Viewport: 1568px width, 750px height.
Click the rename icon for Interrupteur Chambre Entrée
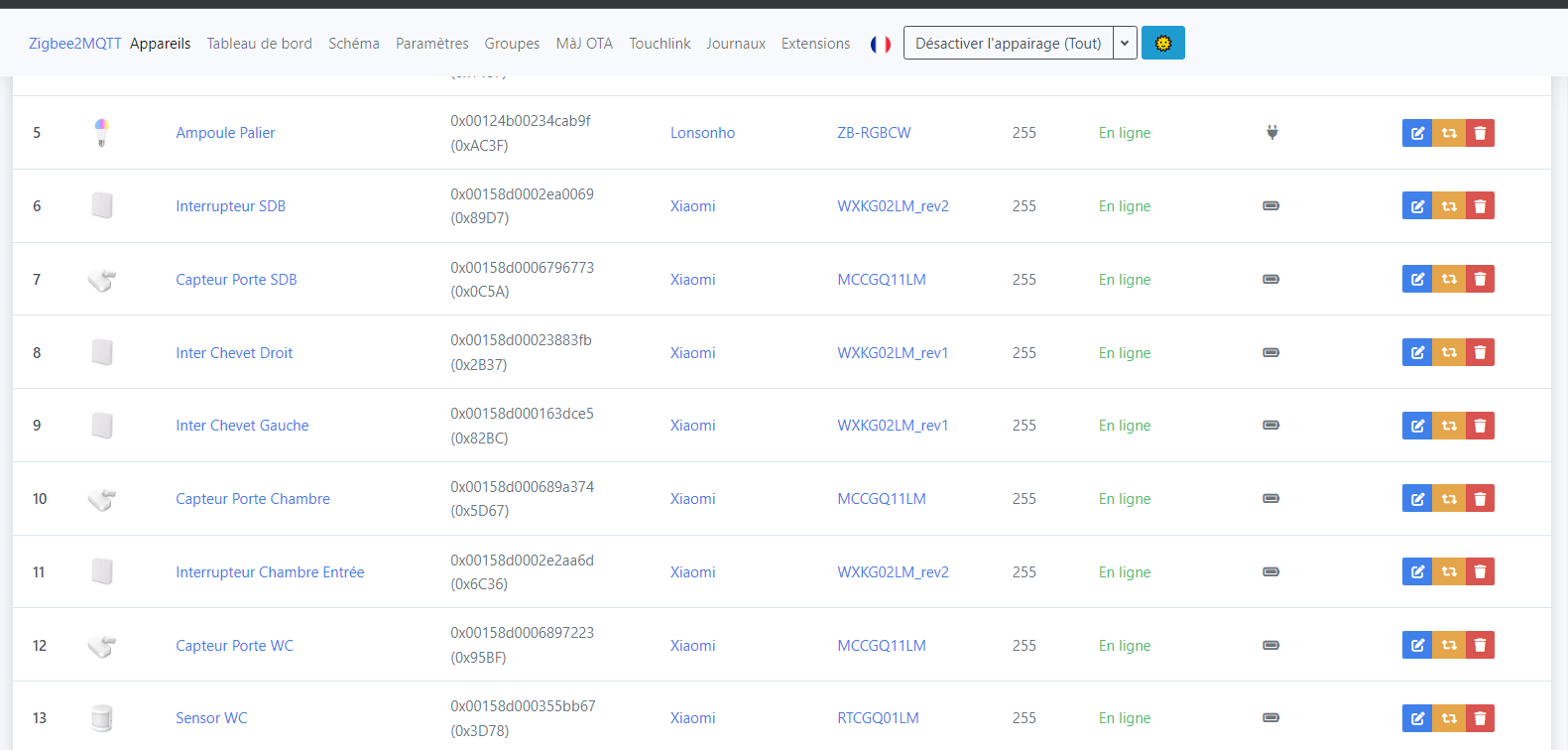1417,572
